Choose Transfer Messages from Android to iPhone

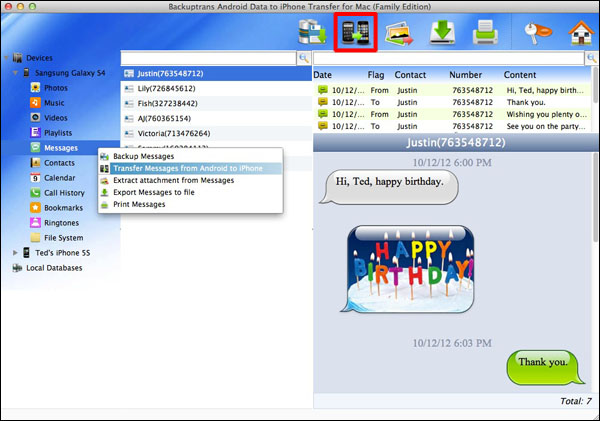point(191,168)
